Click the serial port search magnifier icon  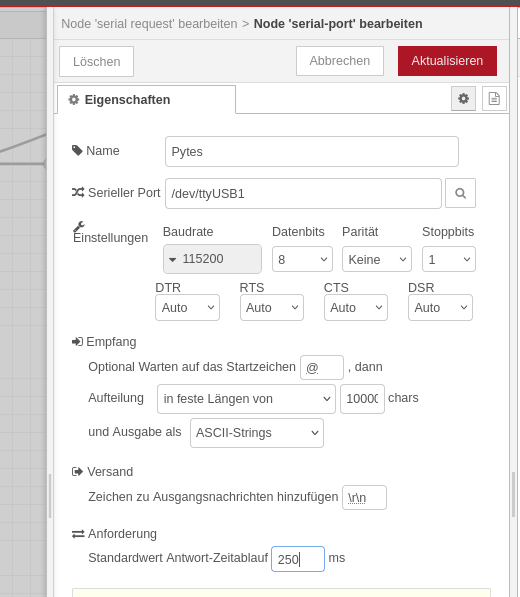tap(460, 193)
